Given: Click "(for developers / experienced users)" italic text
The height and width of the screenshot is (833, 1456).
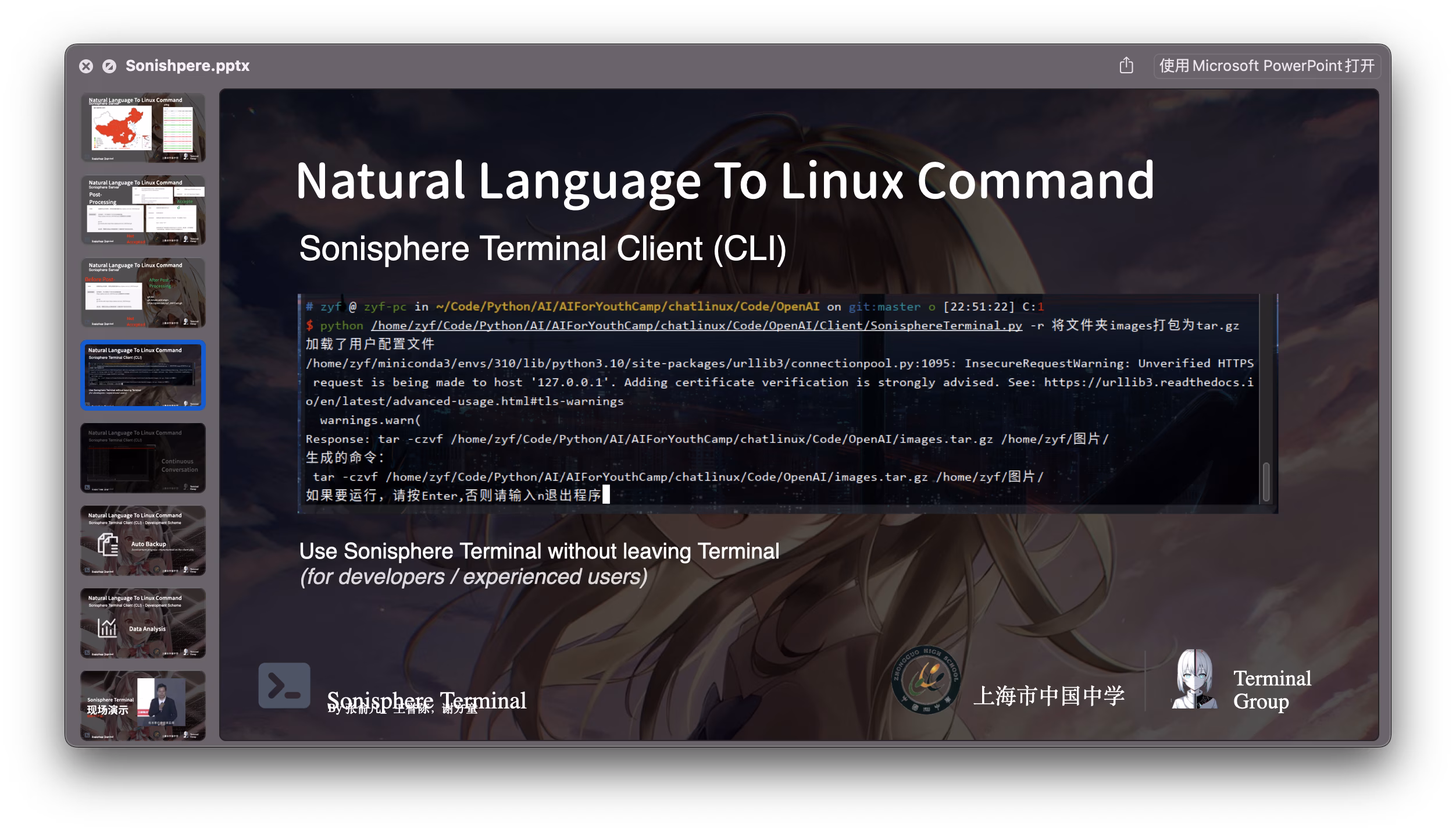Looking at the screenshot, I should coord(473,577).
